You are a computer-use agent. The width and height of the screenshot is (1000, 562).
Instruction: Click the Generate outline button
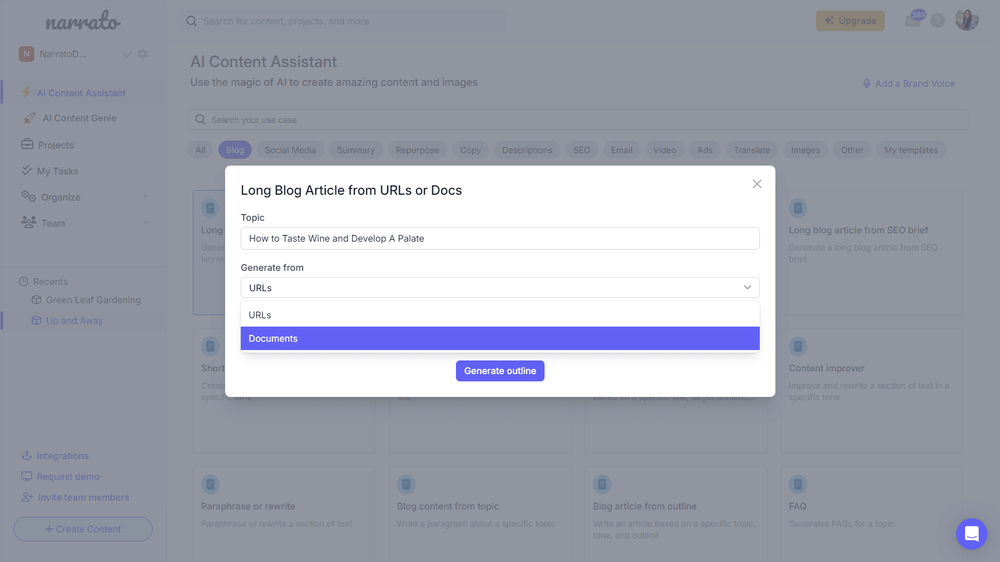click(500, 371)
